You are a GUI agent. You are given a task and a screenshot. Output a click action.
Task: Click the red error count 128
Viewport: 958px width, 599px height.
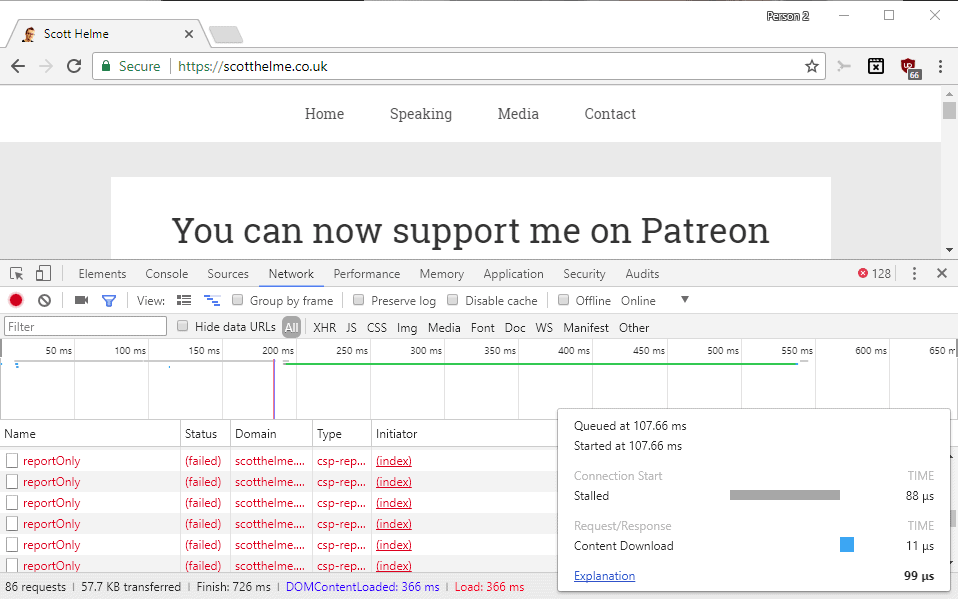pos(874,274)
